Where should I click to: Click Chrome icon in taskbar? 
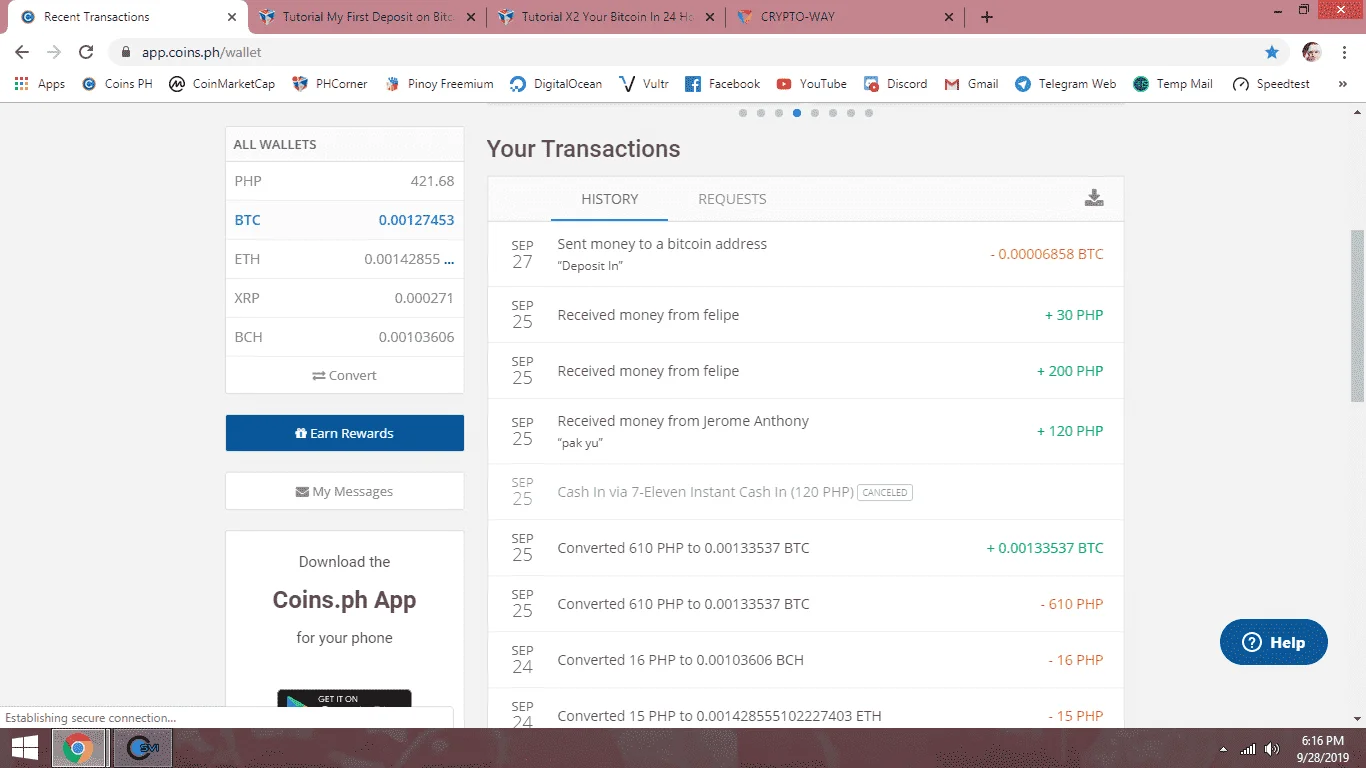pos(78,748)
